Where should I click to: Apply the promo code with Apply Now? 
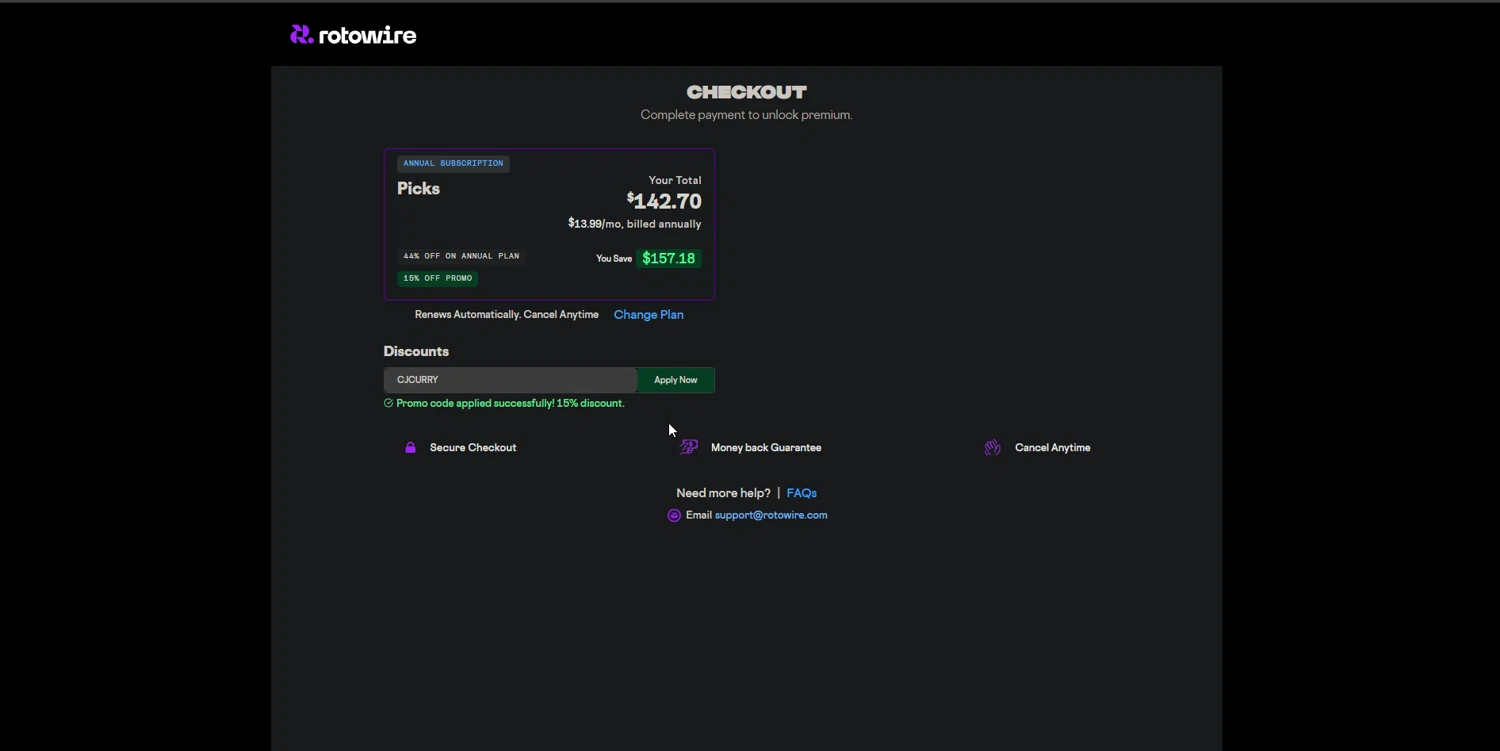pos(676,380)
